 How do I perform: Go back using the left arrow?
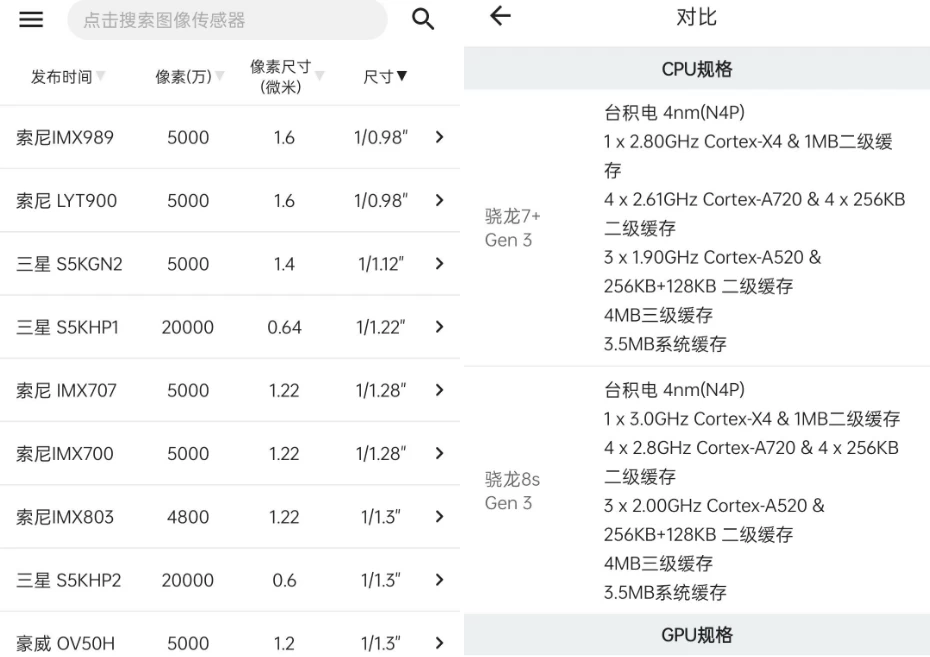[x=500, y=17]
